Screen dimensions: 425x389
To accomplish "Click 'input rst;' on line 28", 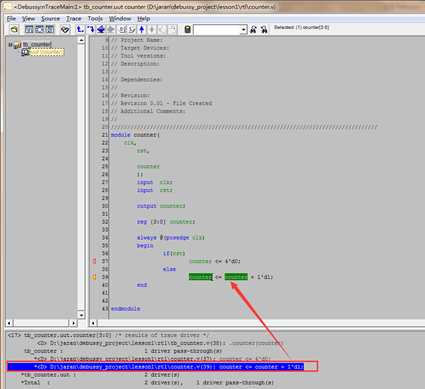I will point(155,190).
